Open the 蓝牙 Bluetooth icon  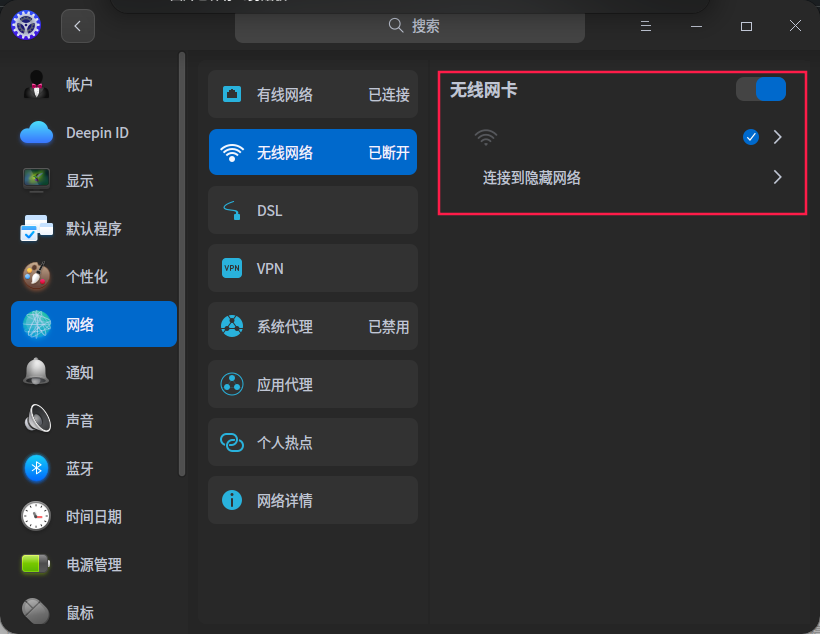pyautogui.click(x=36, y=468)
